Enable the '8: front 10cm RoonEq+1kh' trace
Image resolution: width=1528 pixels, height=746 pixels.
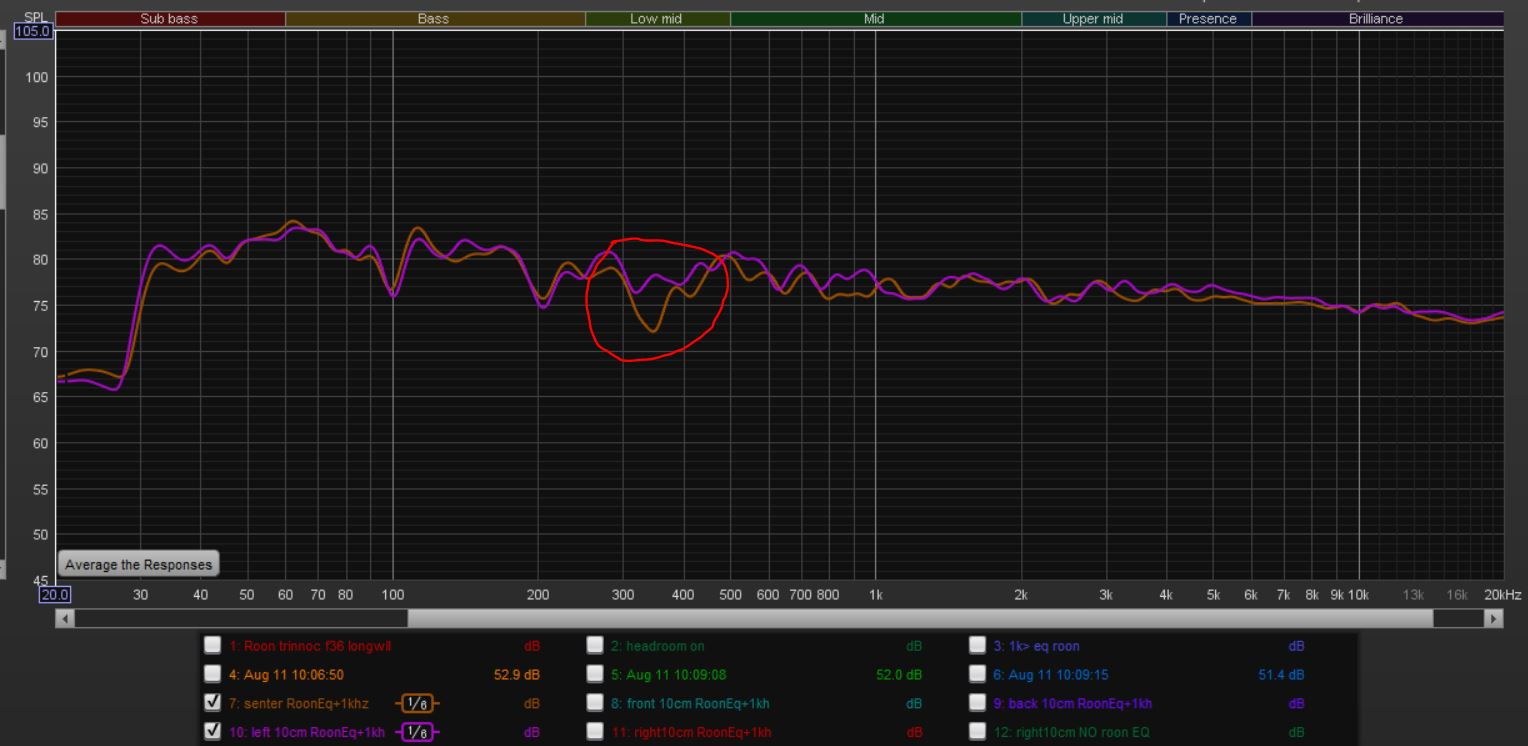[x=595, y=704]
